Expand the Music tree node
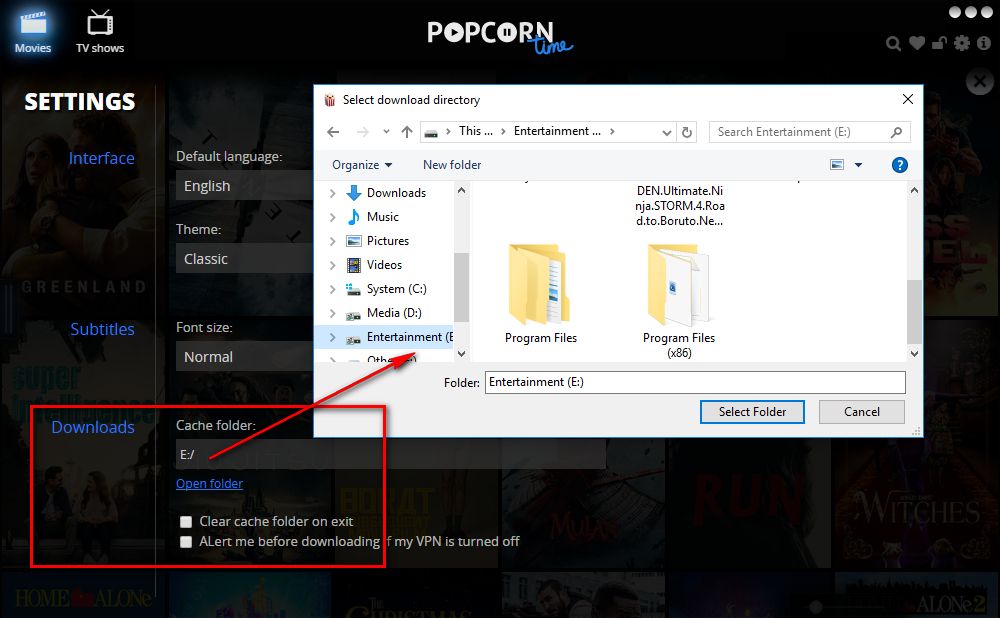The height and width of the screenshot is (618, 1000). 332,217
